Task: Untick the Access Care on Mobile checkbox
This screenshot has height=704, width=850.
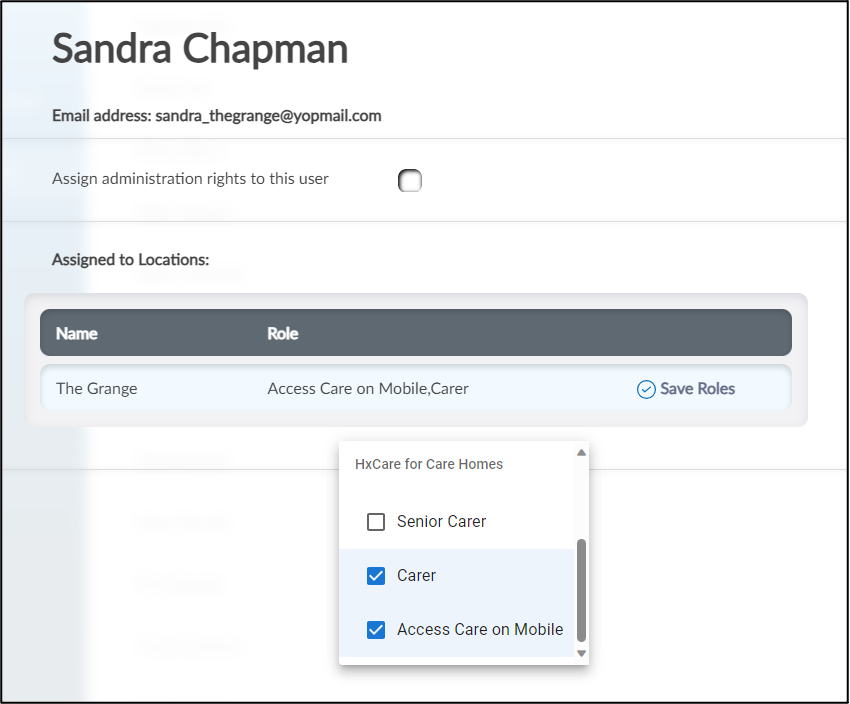Action: (376, 630)
